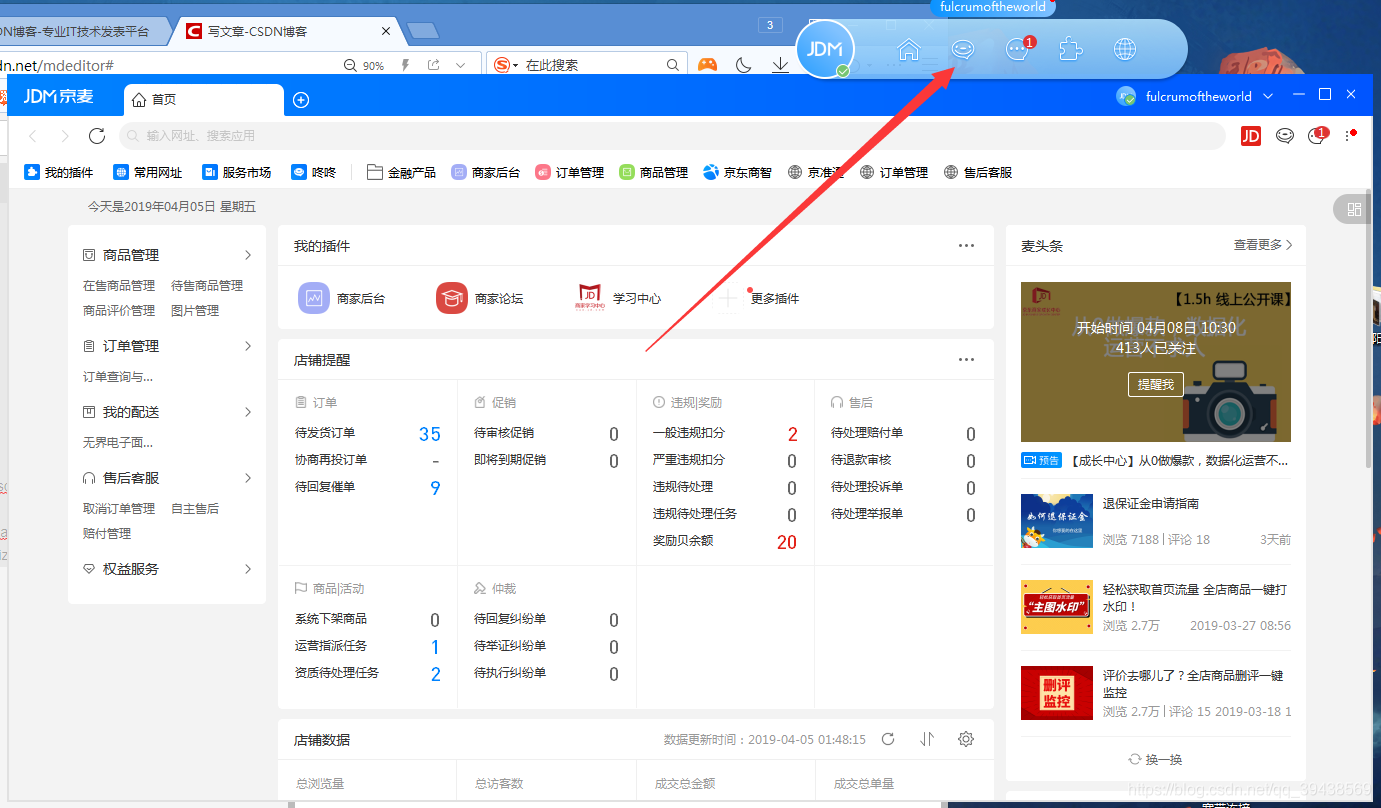Open 退保证金申请指南 article thumbnail
The width and height of the screenshot is (1381, 808).
pos(1056,520)
